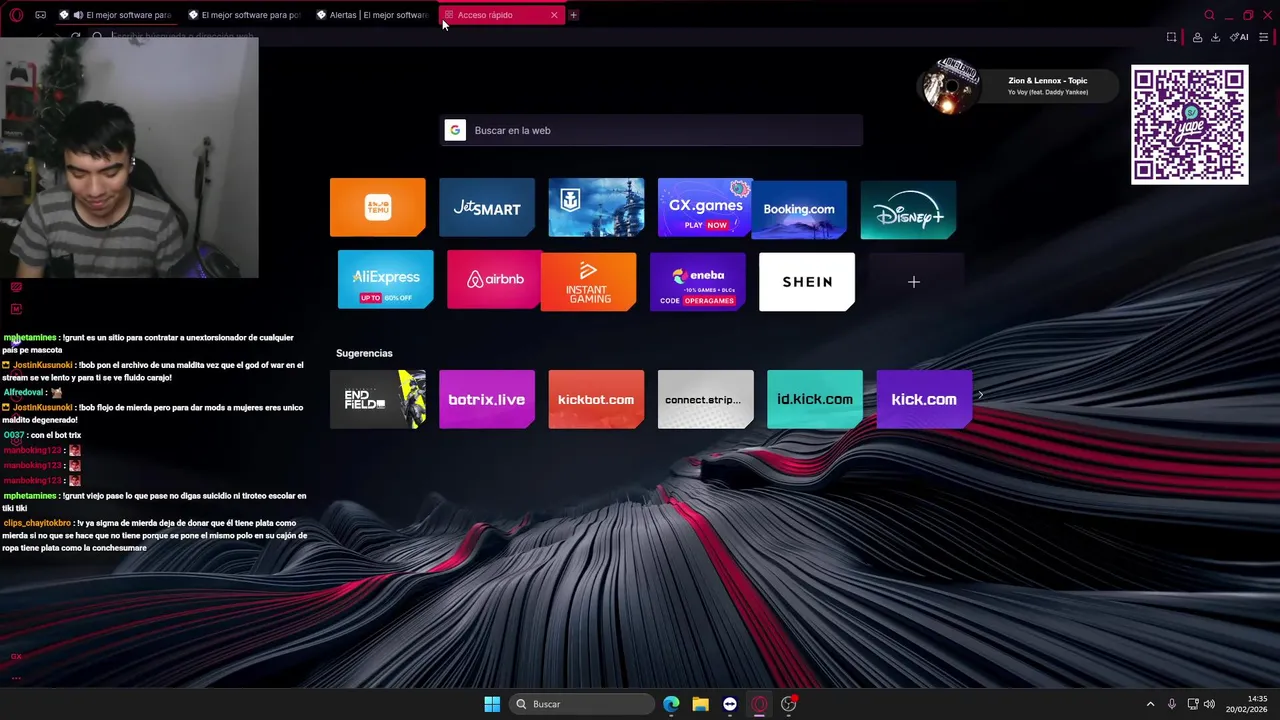Open the GX Corner gamepad icon
1280x720 pixels.
(40, 15)
